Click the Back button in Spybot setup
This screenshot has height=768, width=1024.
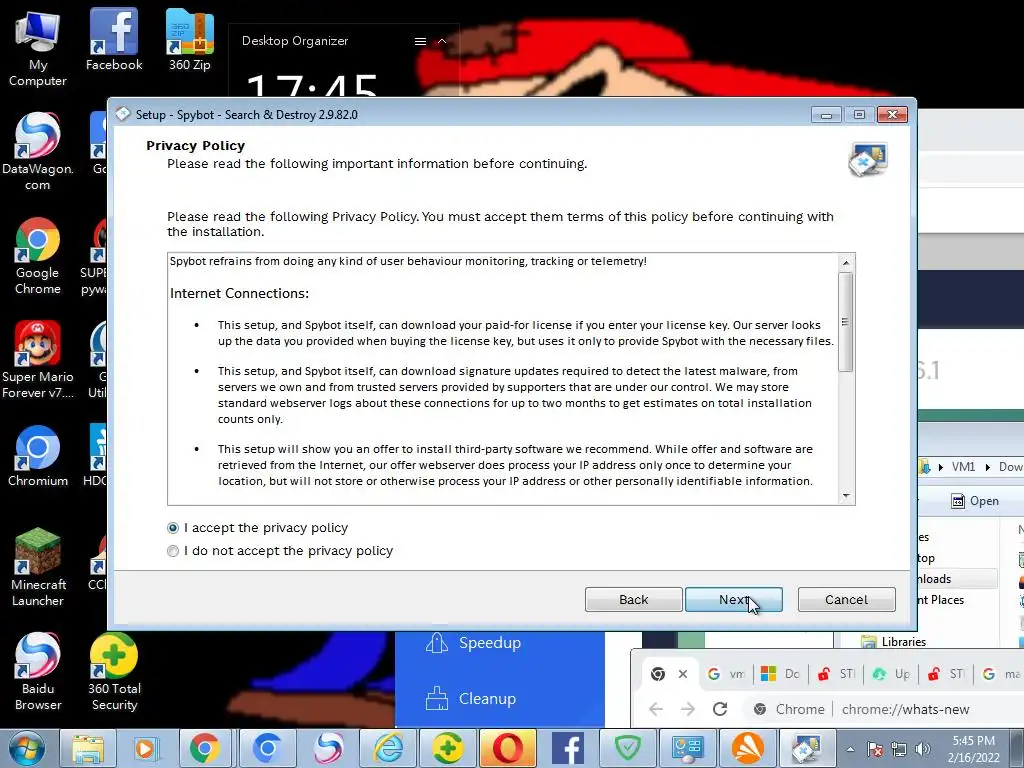pyautogui.click(x=633, y=600)
